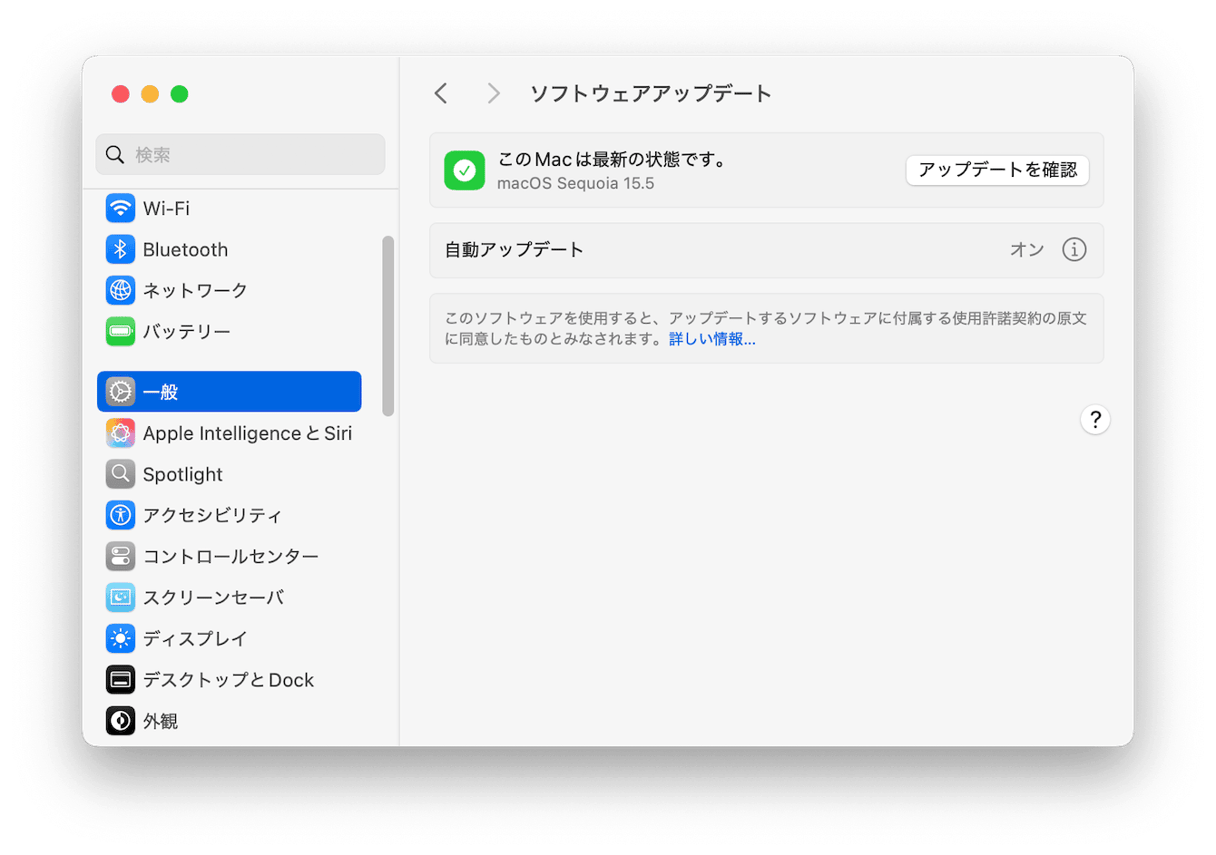Open ネットワーク globe icon
The image size is (1216, 855).
[121, 291]
